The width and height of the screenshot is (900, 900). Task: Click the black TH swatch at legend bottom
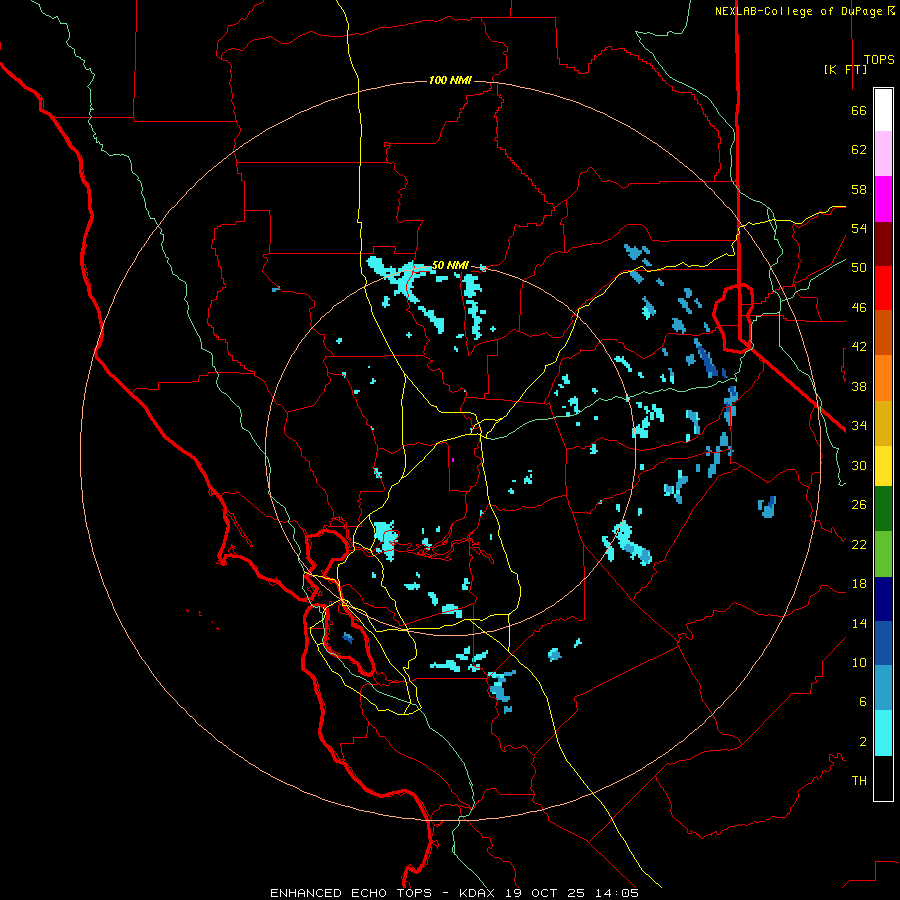click(x=883, y=778)
